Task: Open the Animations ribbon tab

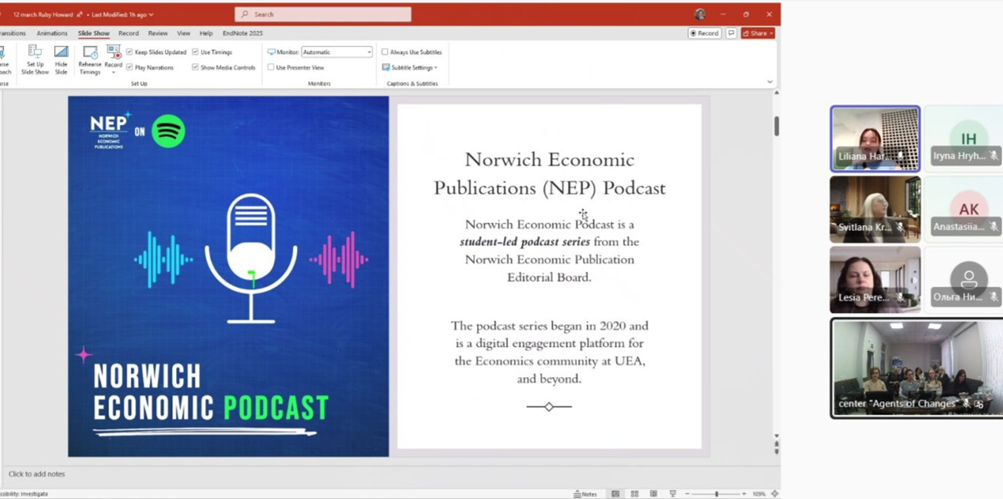Action: [52, 33]
